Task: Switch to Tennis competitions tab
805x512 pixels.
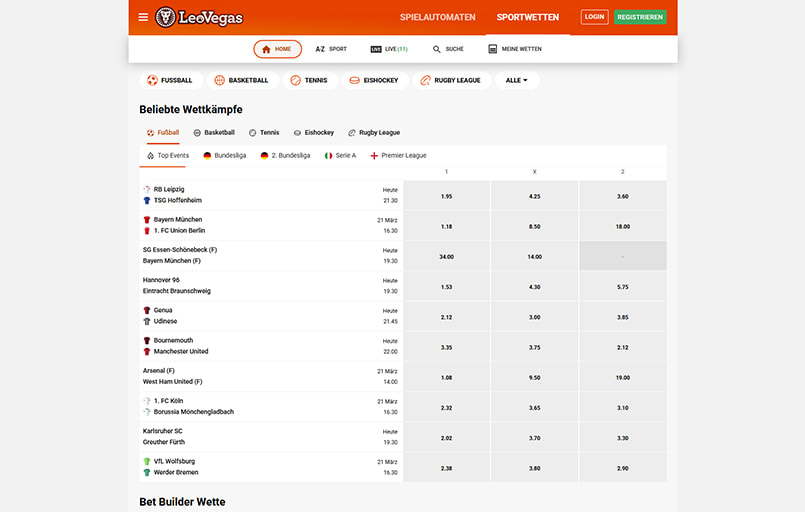Action: [x=264, y=132]
